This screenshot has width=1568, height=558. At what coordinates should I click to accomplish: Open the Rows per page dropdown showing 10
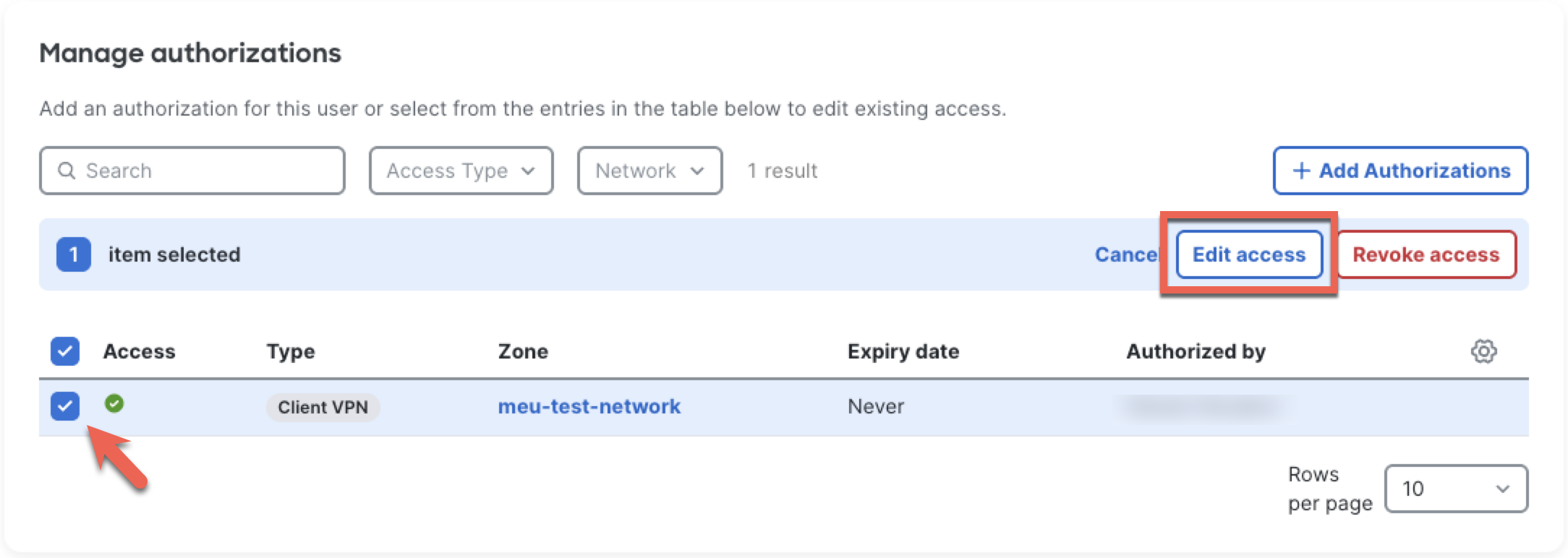(x=1456, y=489)
